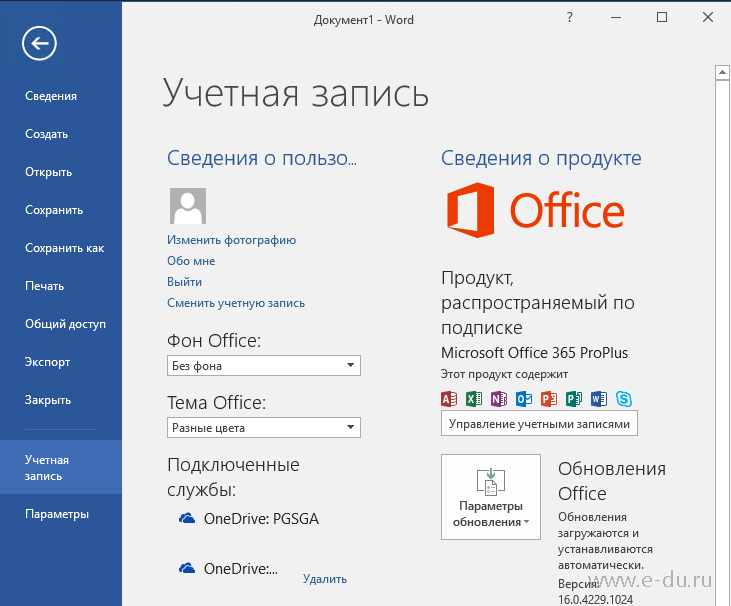
Task: Click the Сведения о продукте heading
Action: (541, 158)
